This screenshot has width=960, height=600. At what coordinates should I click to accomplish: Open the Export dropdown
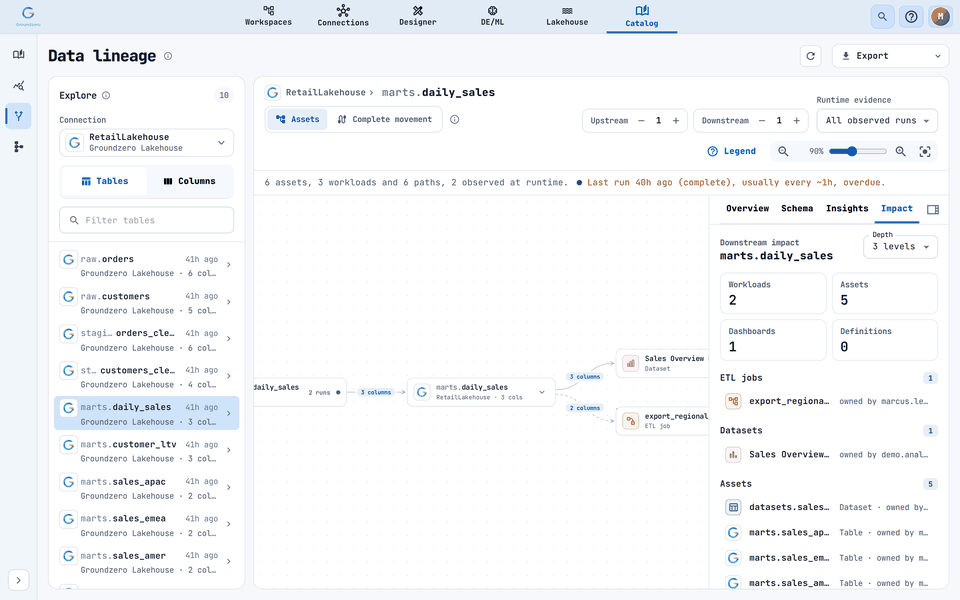(x=890, y=56)
